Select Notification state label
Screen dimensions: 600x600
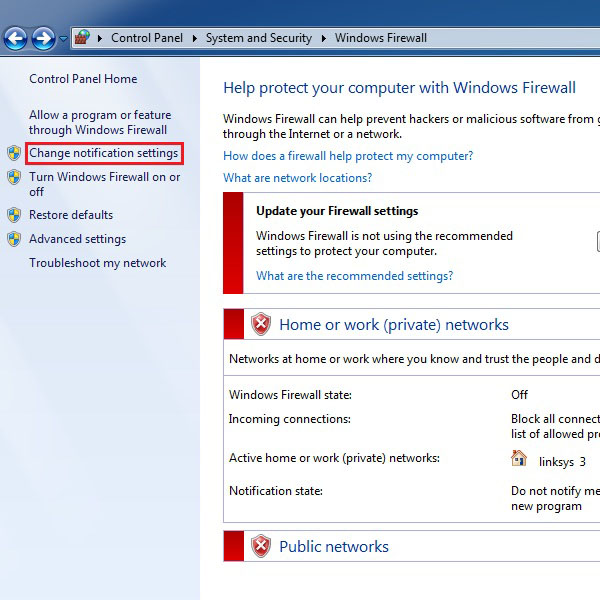(x=276, y=491)
